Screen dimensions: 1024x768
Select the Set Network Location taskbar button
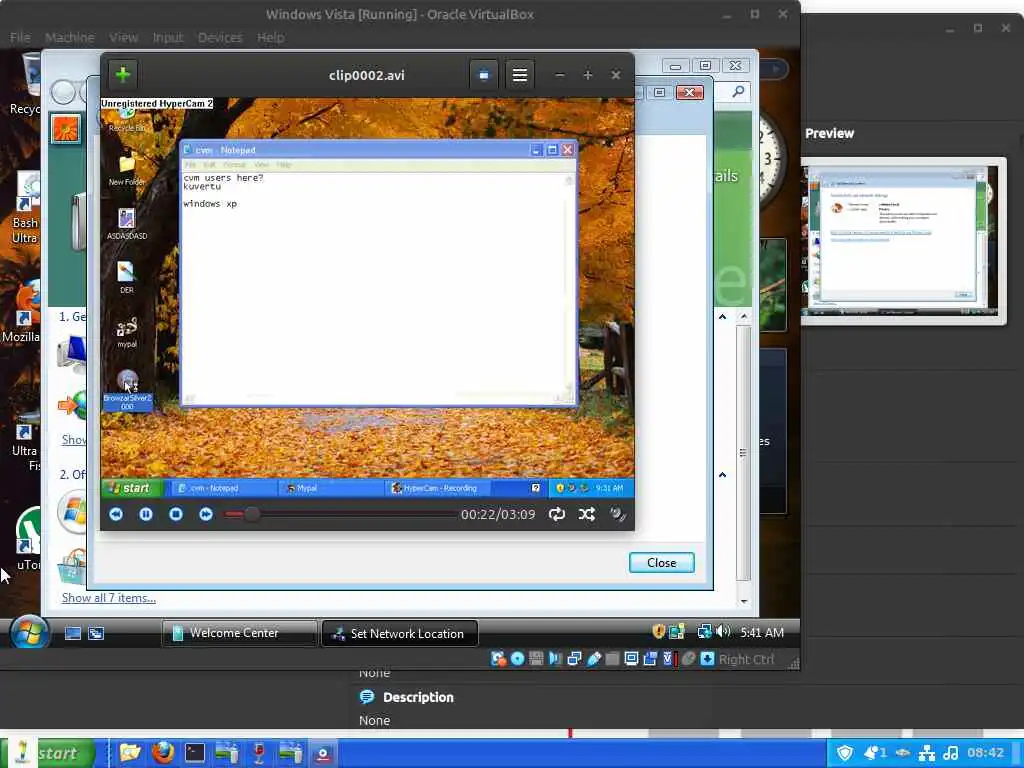[x=400, y=633]
